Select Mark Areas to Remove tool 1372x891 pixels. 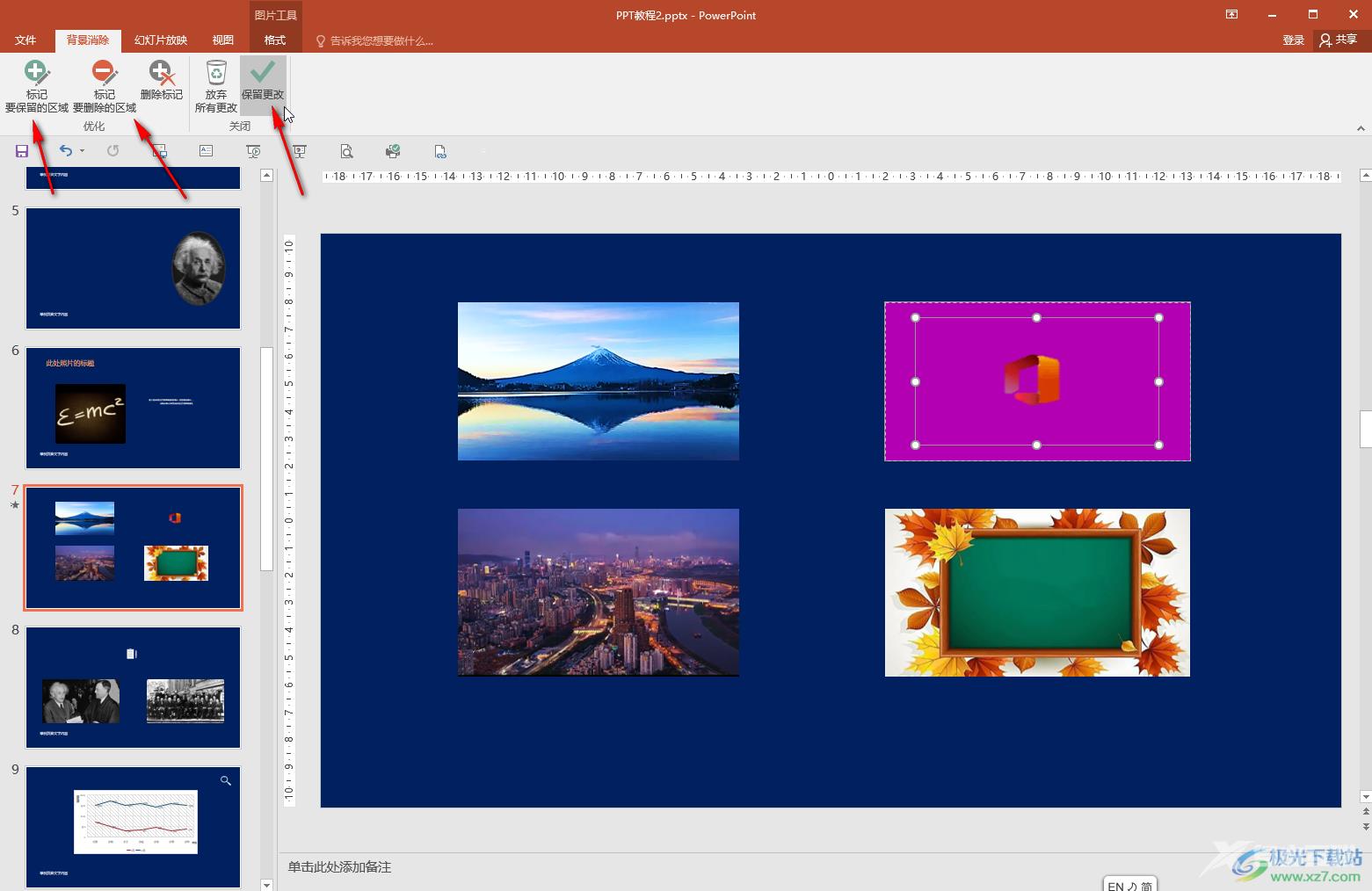click(x=104, y=86)
